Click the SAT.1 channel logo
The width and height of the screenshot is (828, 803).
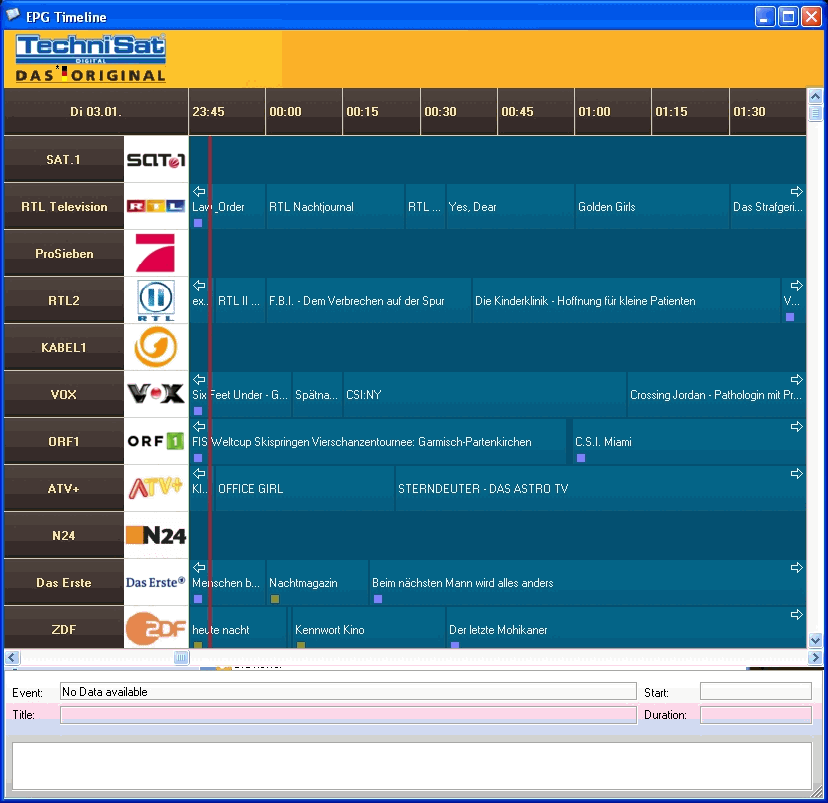156,159
